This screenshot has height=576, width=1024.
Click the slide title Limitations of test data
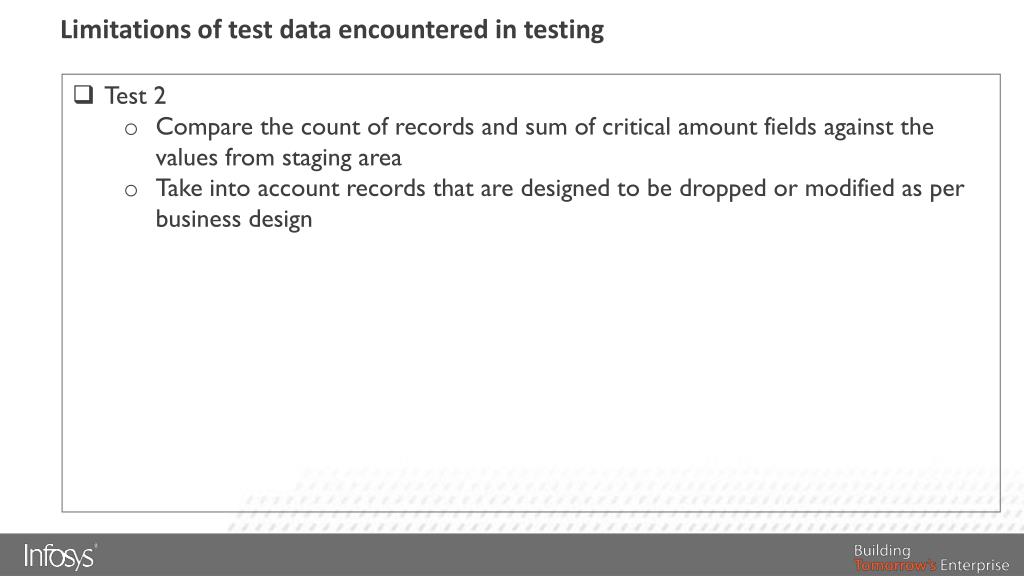[x=332, y=30]
